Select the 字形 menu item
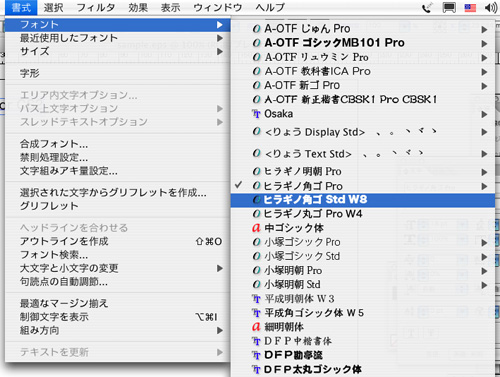The image size is (500, 377). [118, 73]
